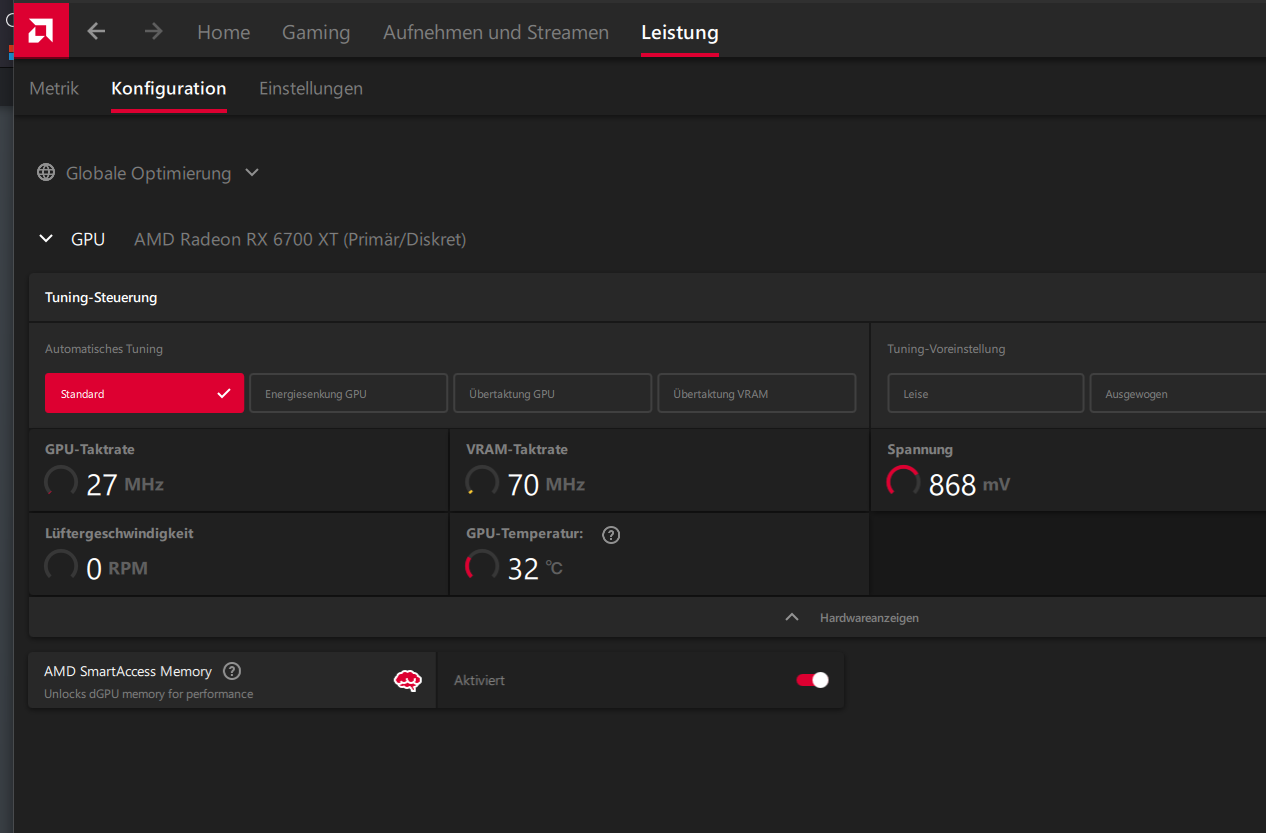Image resolution: width=1266 pixels, height=833 pixels.
Task: Open the Leistung tab
Action: pos(680,32)
